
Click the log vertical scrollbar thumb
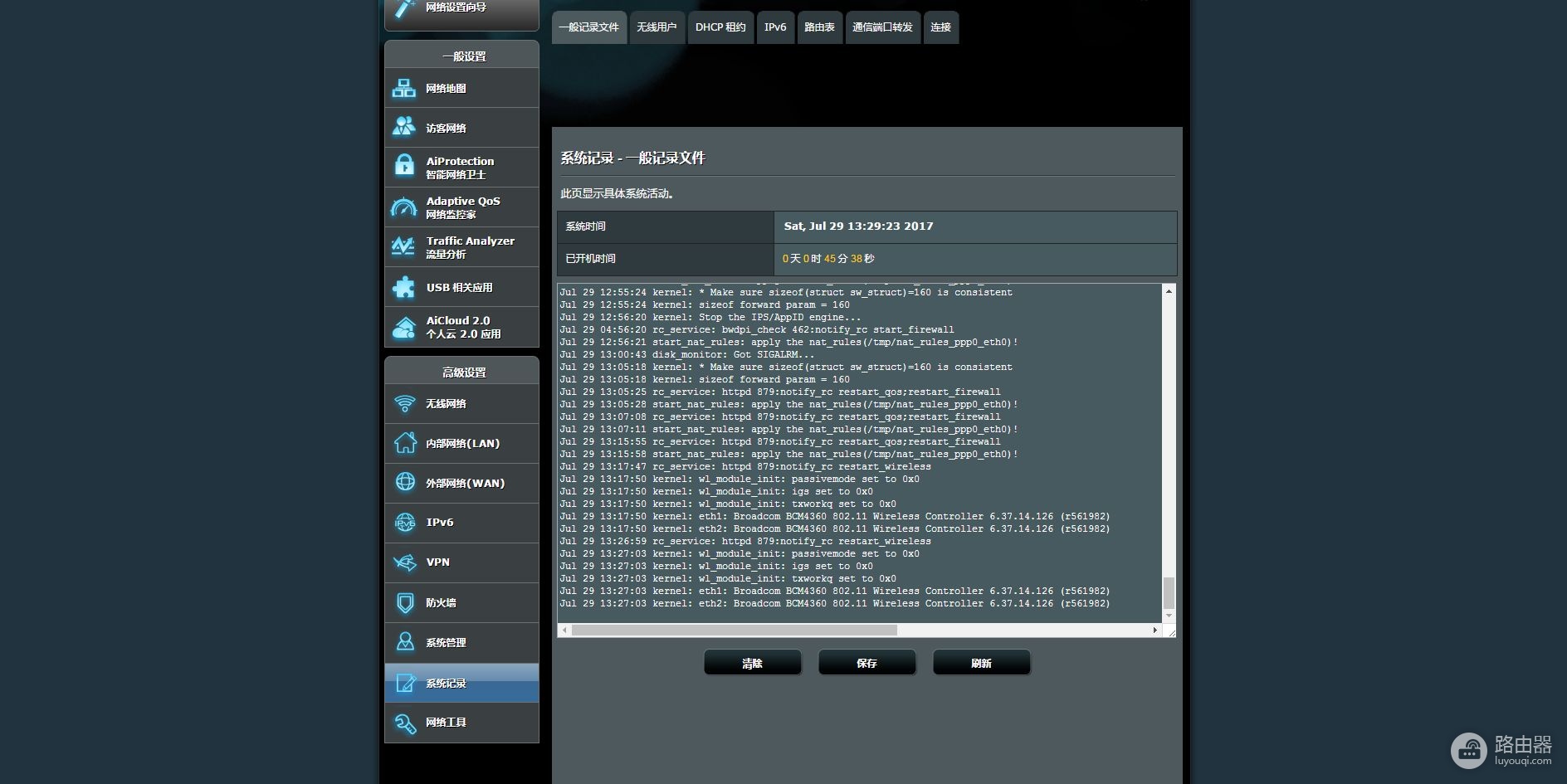point(1169,592)
